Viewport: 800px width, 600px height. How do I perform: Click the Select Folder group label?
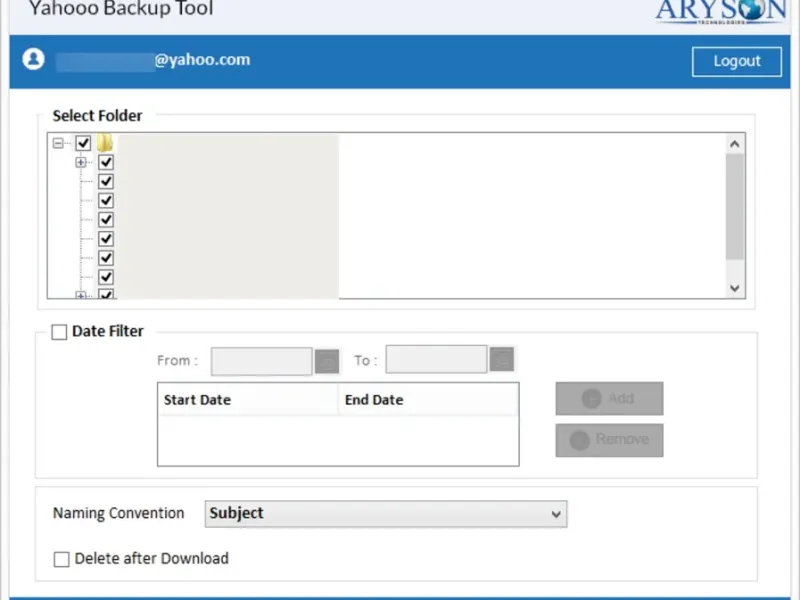click(x=97, y=116)
